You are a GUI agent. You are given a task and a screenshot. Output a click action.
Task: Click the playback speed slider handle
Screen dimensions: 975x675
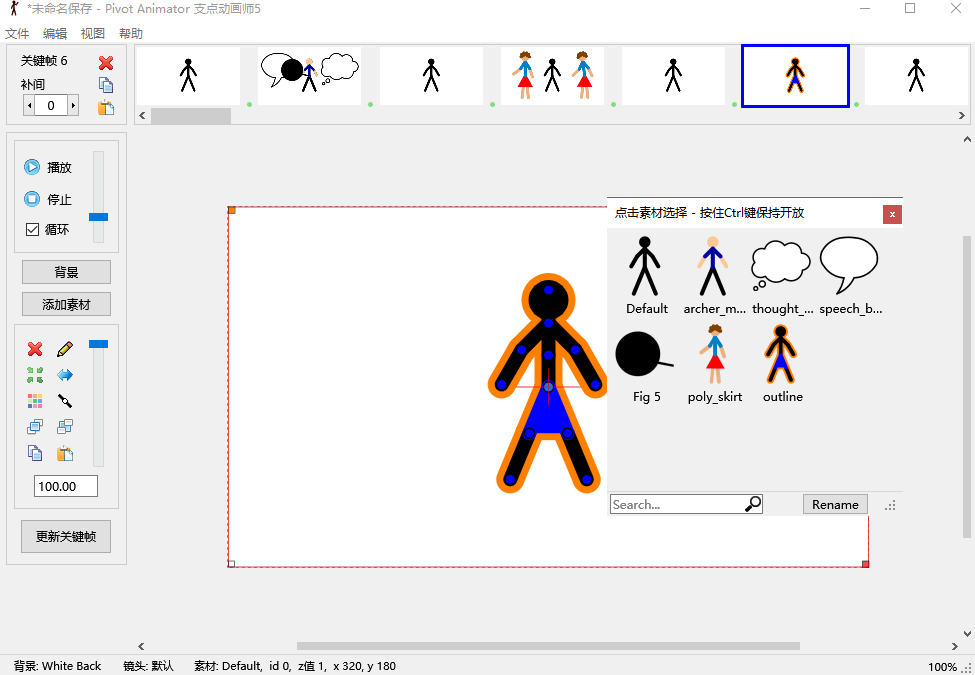[x=98, y=217]
